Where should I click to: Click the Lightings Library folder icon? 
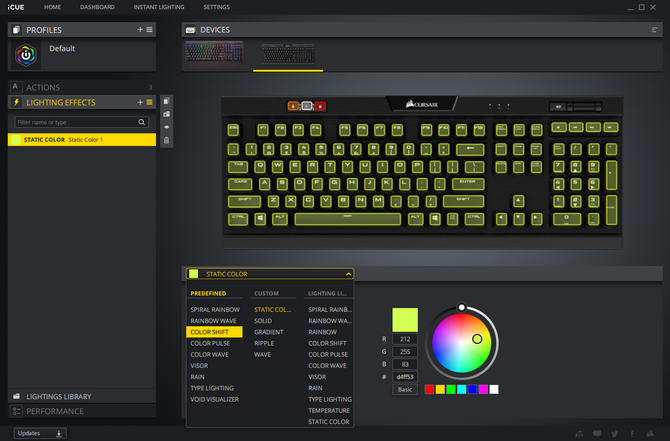point(16,396)
